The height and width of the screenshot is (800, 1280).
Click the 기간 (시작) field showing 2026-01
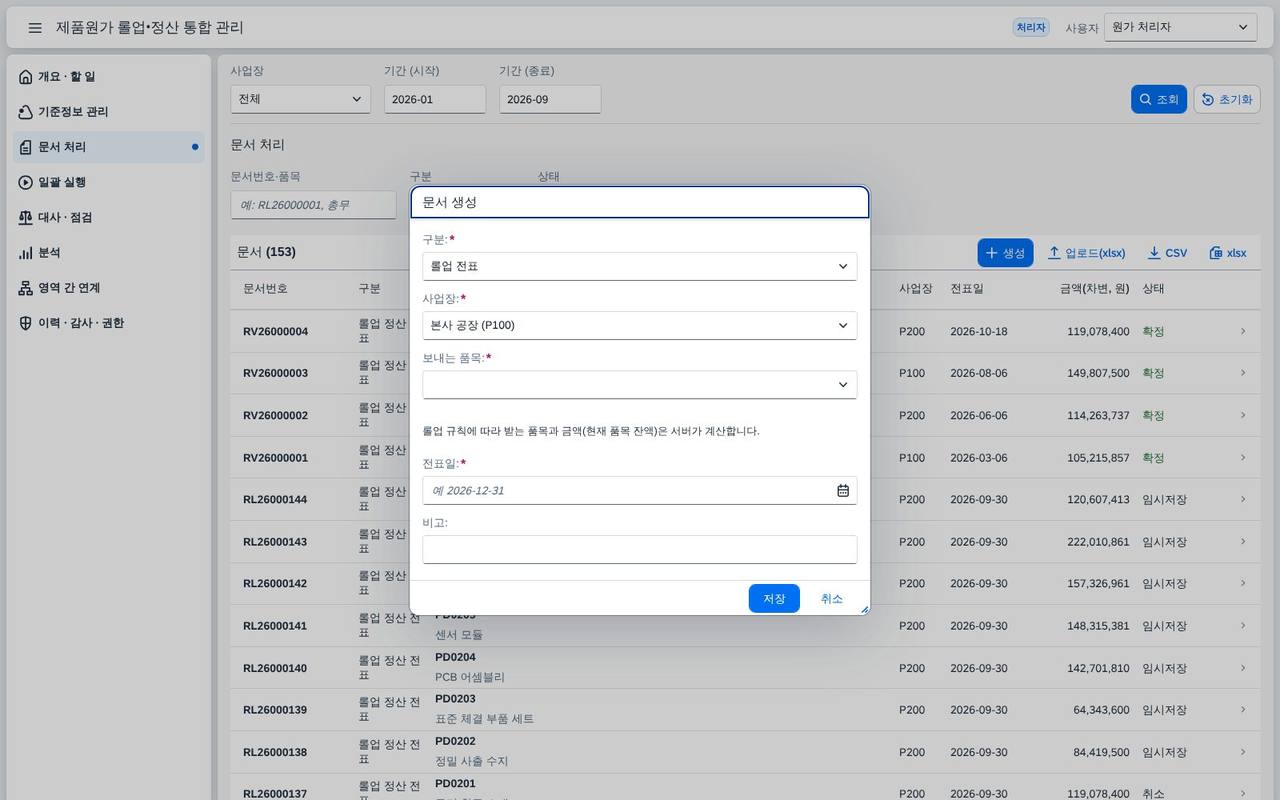coord(435,99)
